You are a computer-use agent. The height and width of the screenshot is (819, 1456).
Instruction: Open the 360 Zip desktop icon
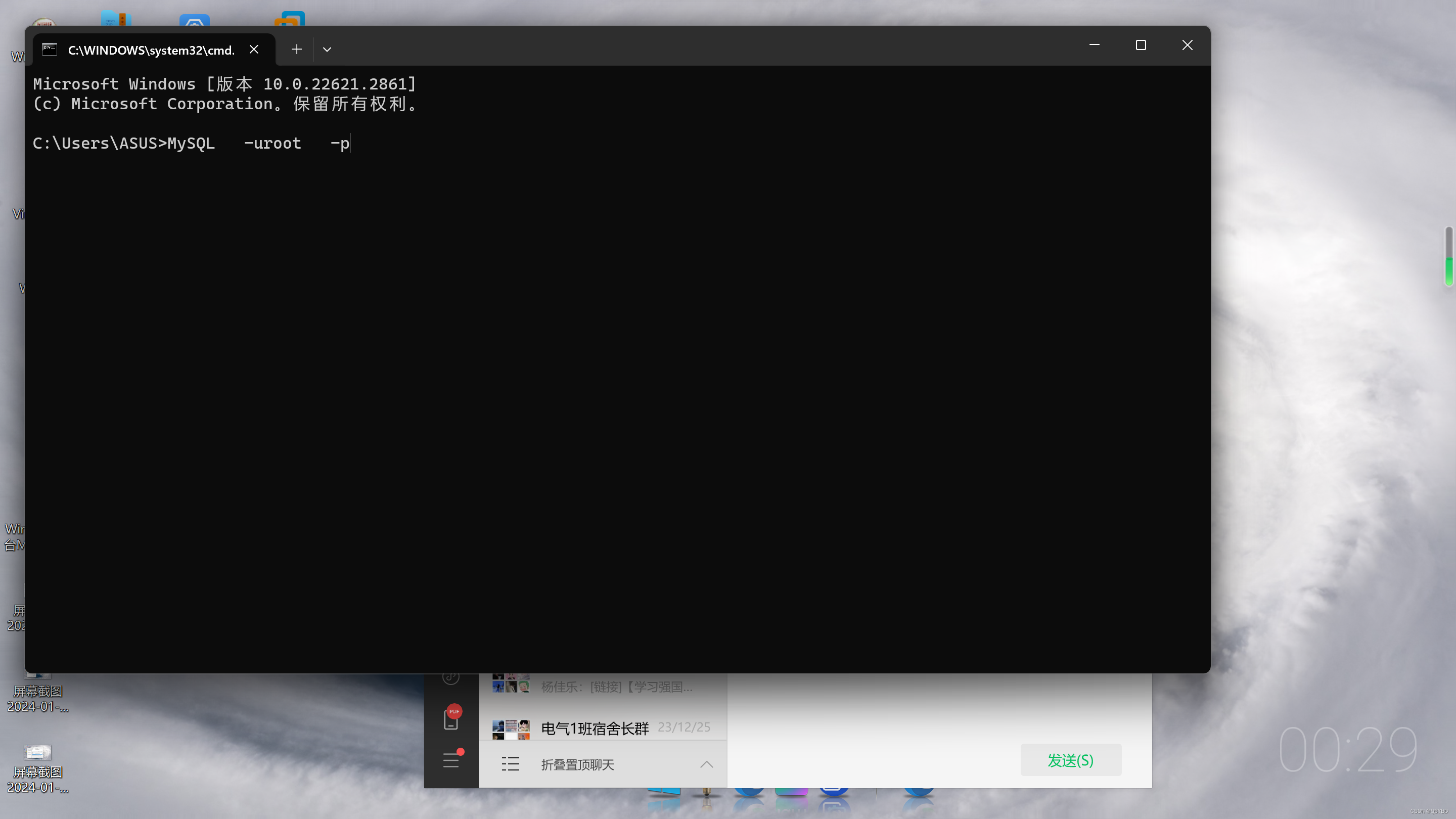coord(116,18)
